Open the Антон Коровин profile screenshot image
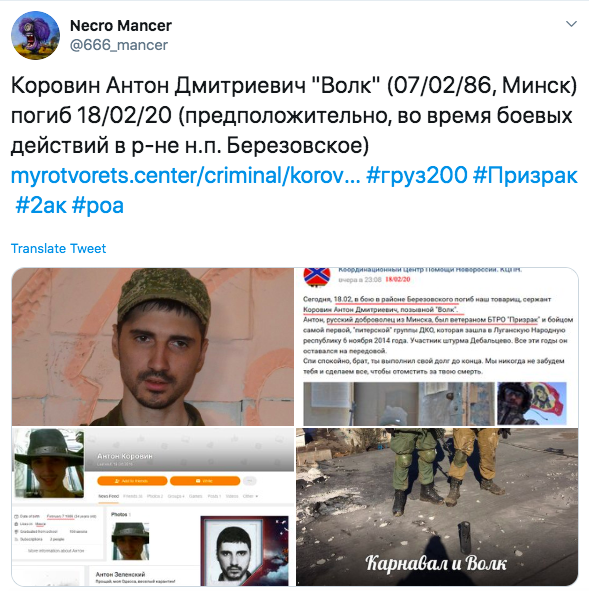This screenshot has width=589, height=591. [x=153, y=507]
